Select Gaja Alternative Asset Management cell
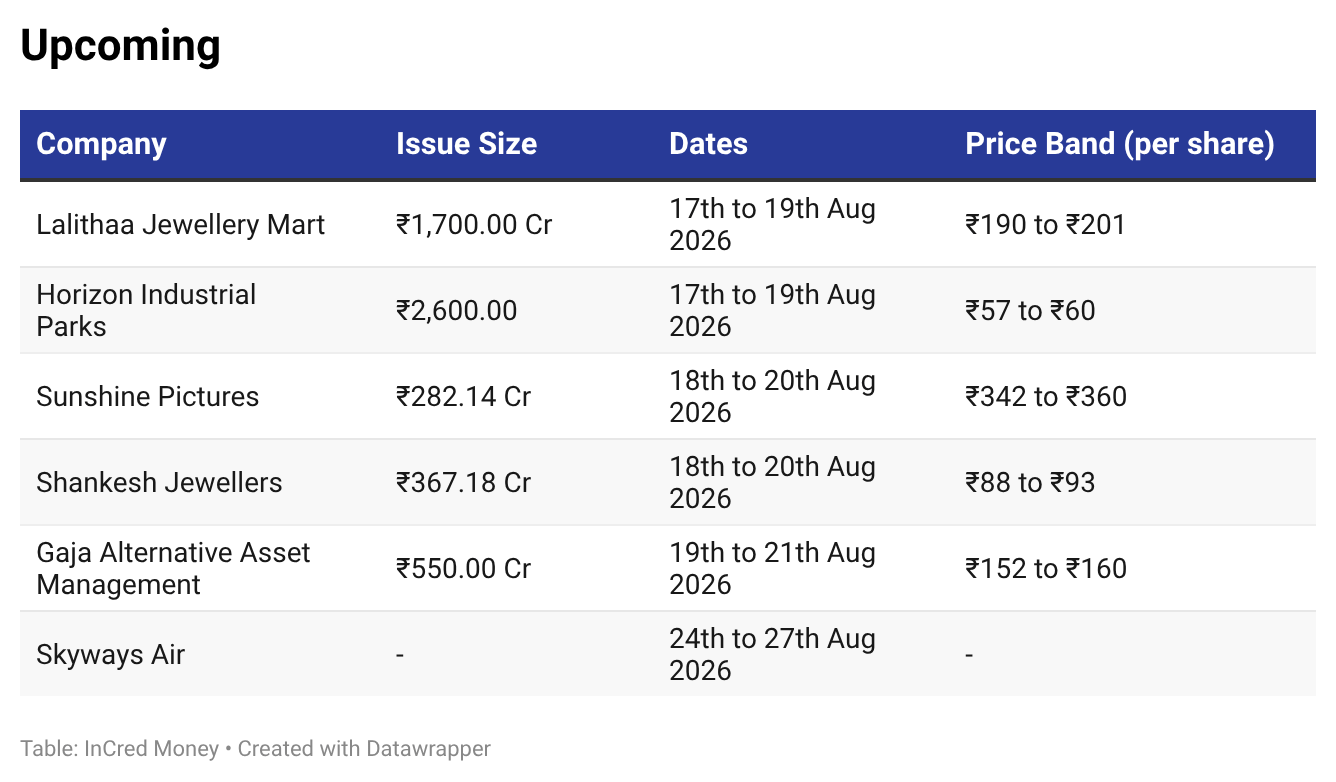The width and height of the screenshot is (1336, 782). pyautogui.click(x=173, y=568)
